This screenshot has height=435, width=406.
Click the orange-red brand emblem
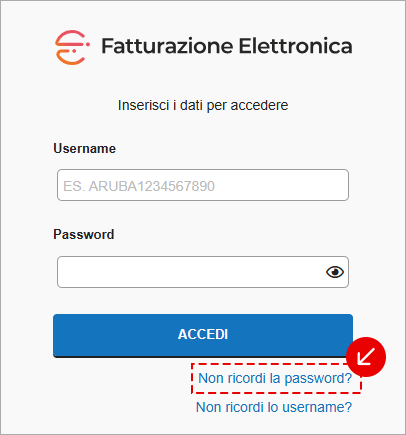pyautogui.click(x=72, y=47)
